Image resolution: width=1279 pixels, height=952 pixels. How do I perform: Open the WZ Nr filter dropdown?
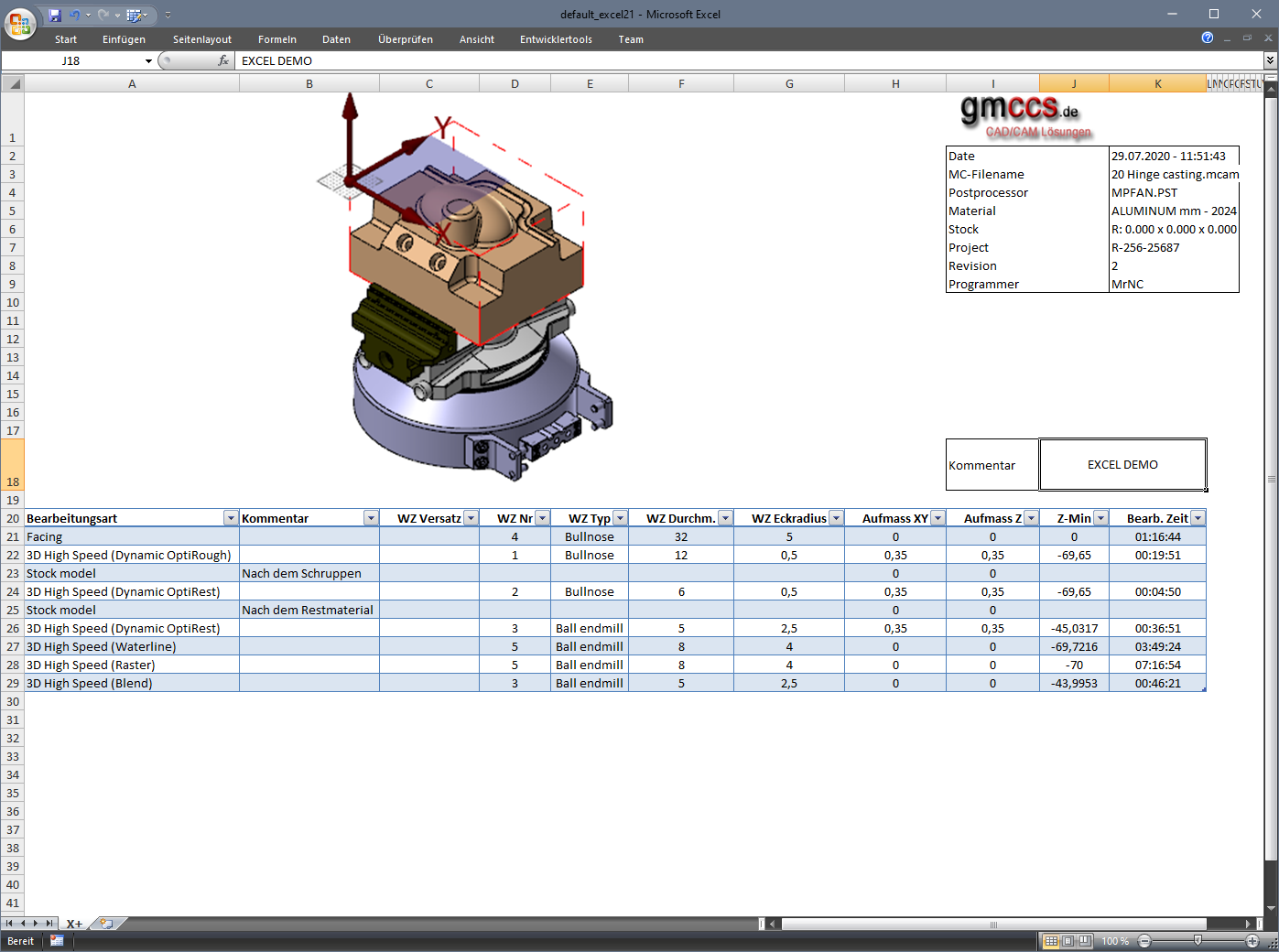[542, 518]
